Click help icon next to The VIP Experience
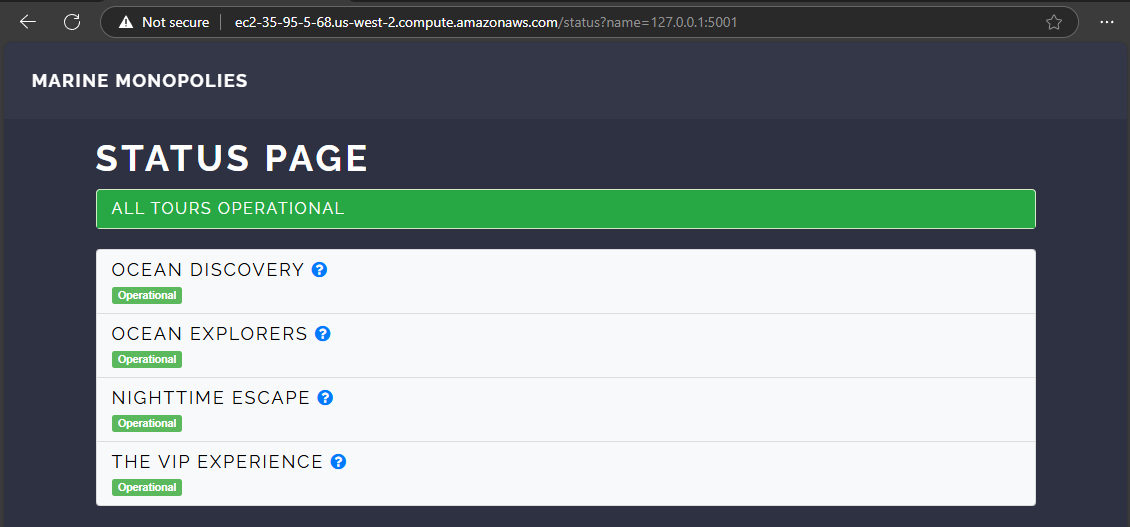The height and width of the screenshot is (527, 1130). (338, 462)
